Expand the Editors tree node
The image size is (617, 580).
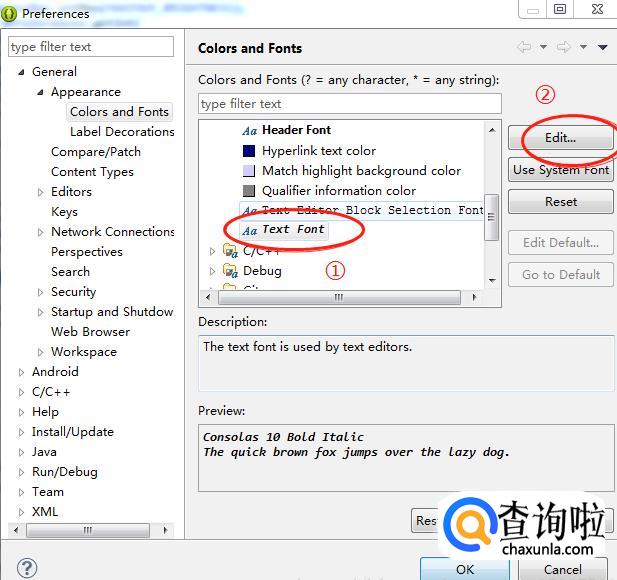coord(40,192)
